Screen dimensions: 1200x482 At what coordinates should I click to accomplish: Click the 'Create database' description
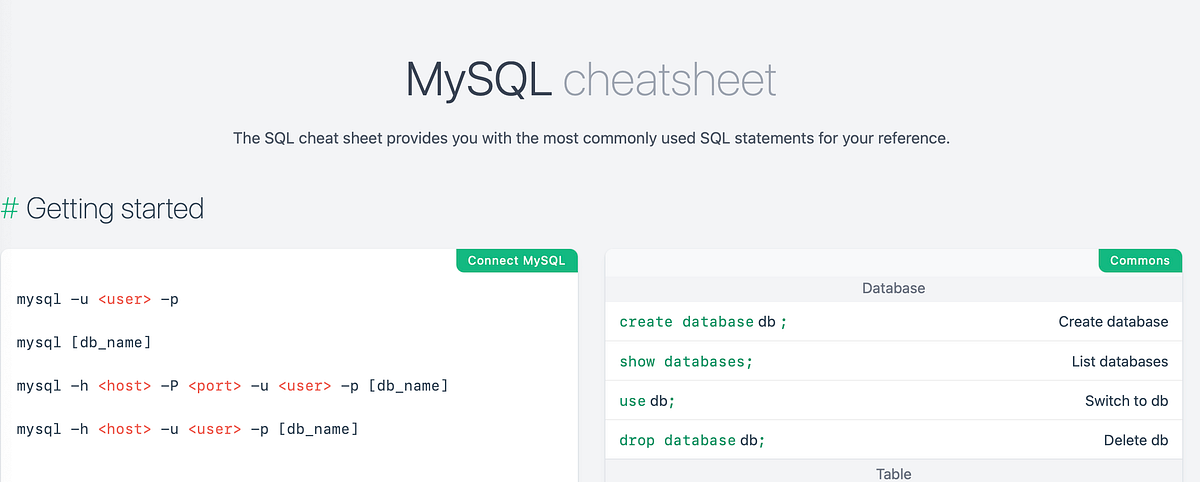point(1113,322)
